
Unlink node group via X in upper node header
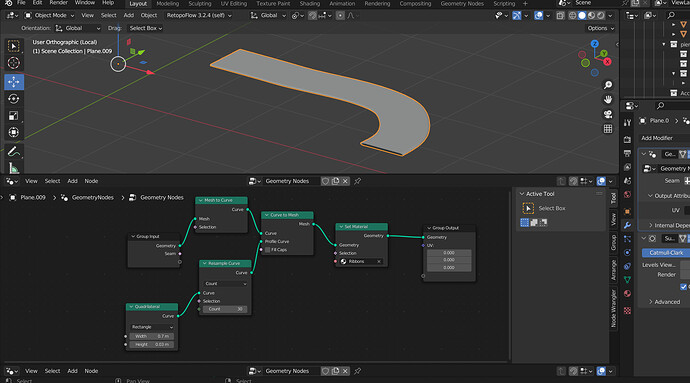coord(345,181)
